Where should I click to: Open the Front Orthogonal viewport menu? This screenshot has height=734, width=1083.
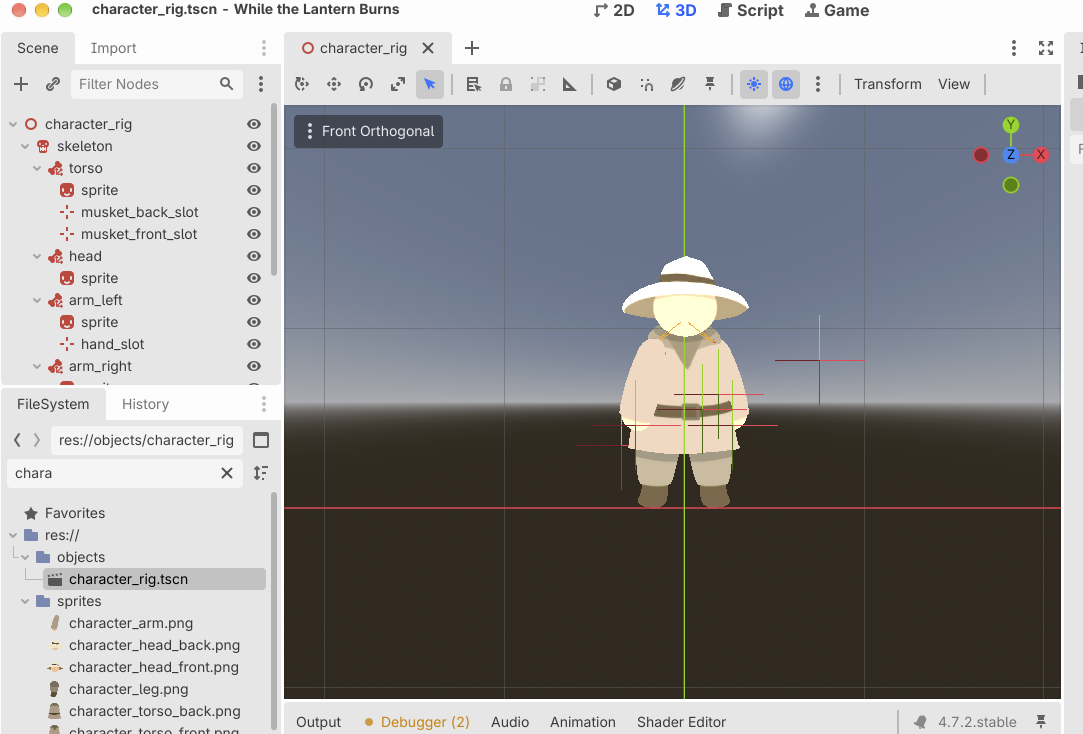coord(369,131)
